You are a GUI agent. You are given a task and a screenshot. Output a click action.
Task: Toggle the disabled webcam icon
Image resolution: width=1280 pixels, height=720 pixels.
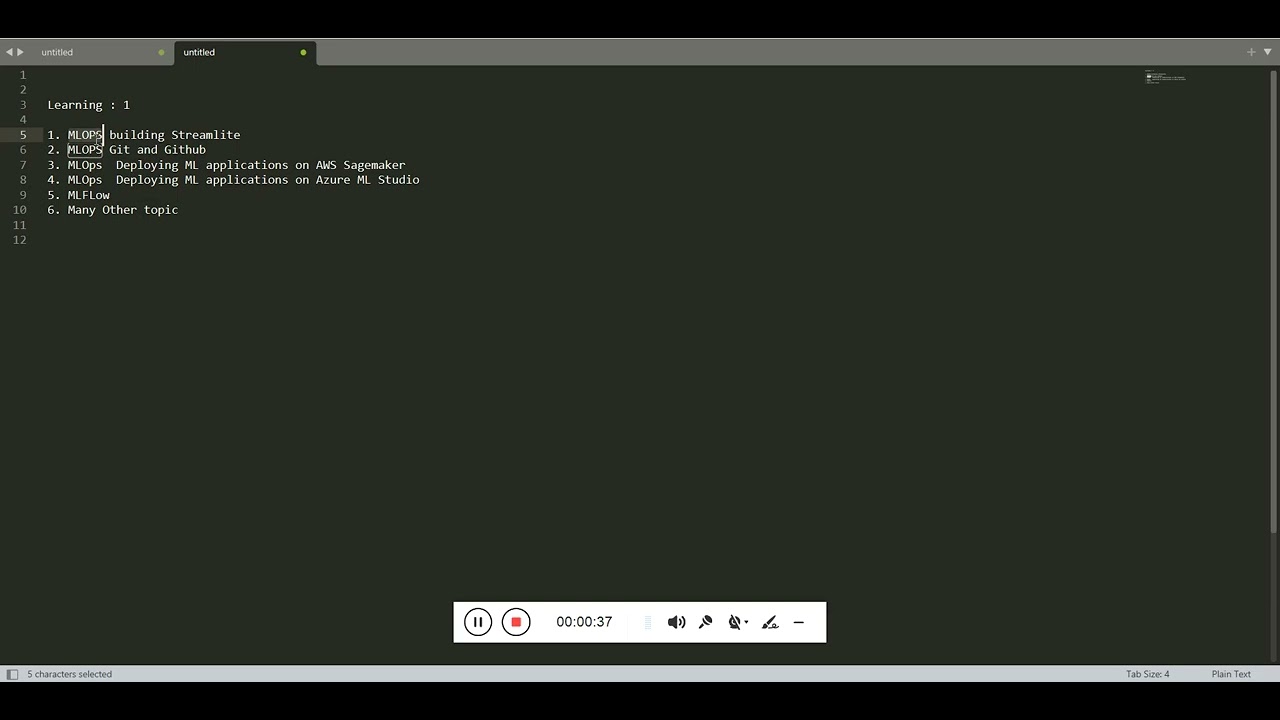tap(735, 622)
